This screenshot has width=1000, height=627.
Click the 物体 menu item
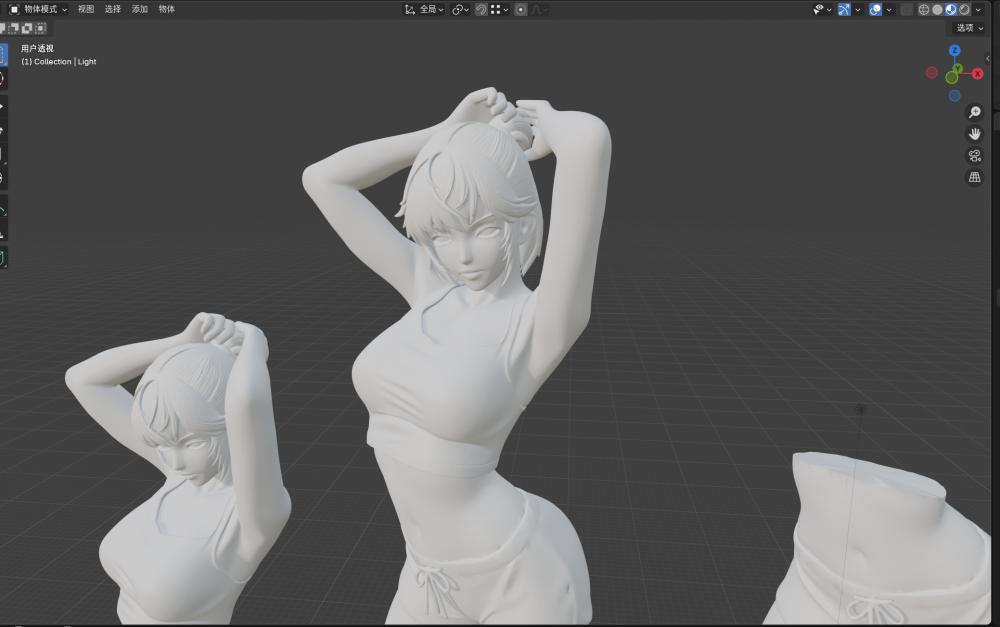[165, 9]
